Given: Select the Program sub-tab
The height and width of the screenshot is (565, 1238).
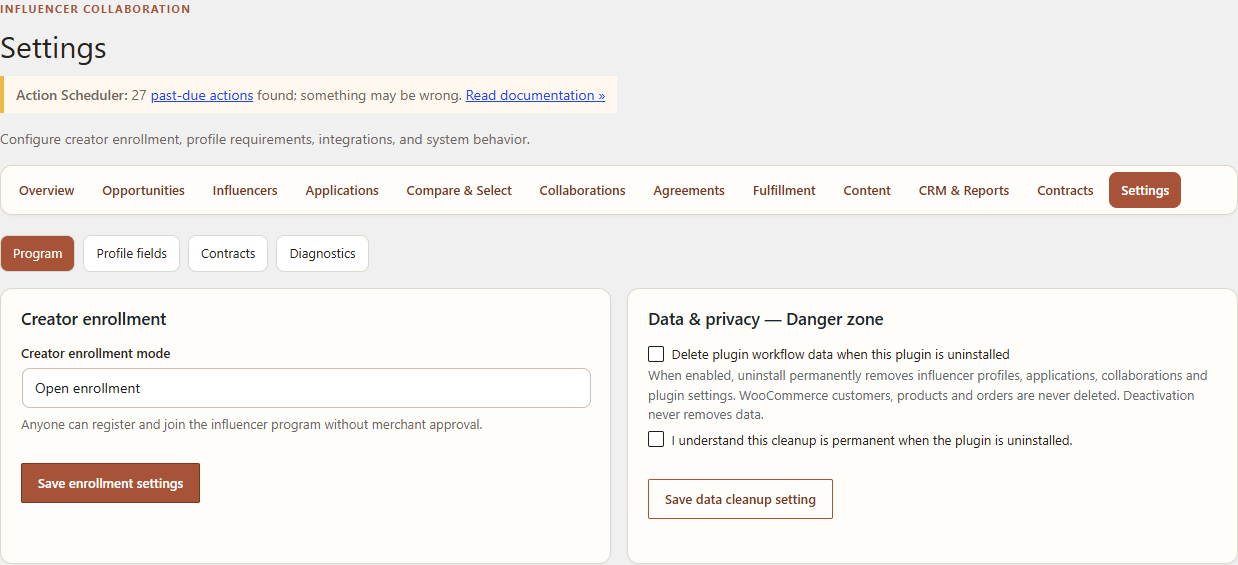Looking at the screenshot, I should (38, 253).
